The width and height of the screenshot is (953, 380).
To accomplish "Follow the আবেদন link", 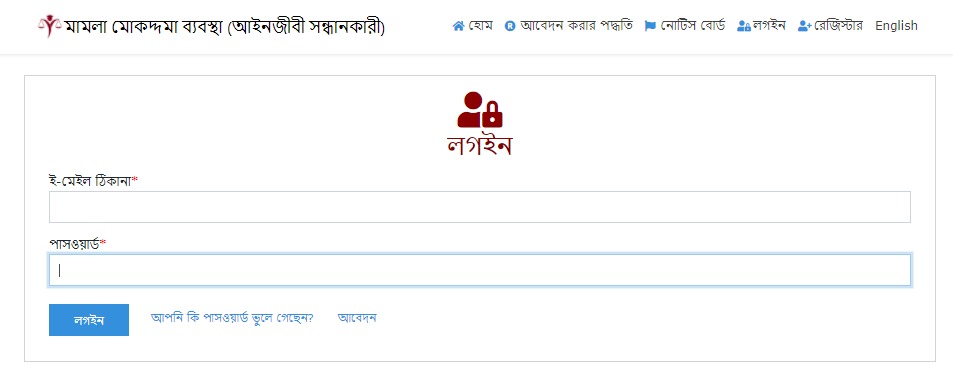I will (357, 318).
